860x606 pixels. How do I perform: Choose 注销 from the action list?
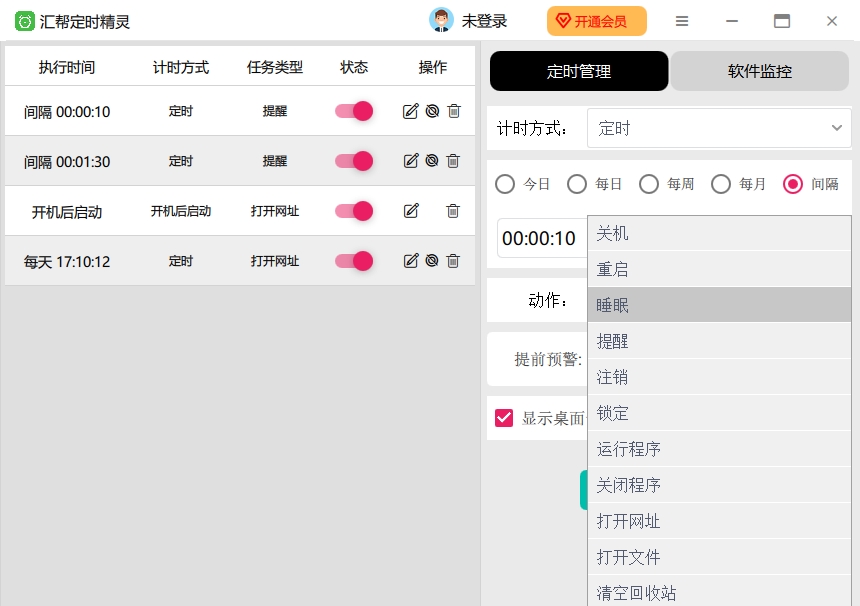(719, 377)
